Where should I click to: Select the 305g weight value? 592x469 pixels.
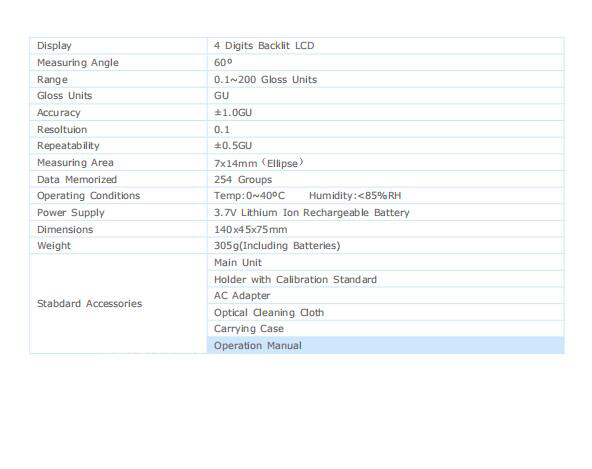click(x=277, y=245)
